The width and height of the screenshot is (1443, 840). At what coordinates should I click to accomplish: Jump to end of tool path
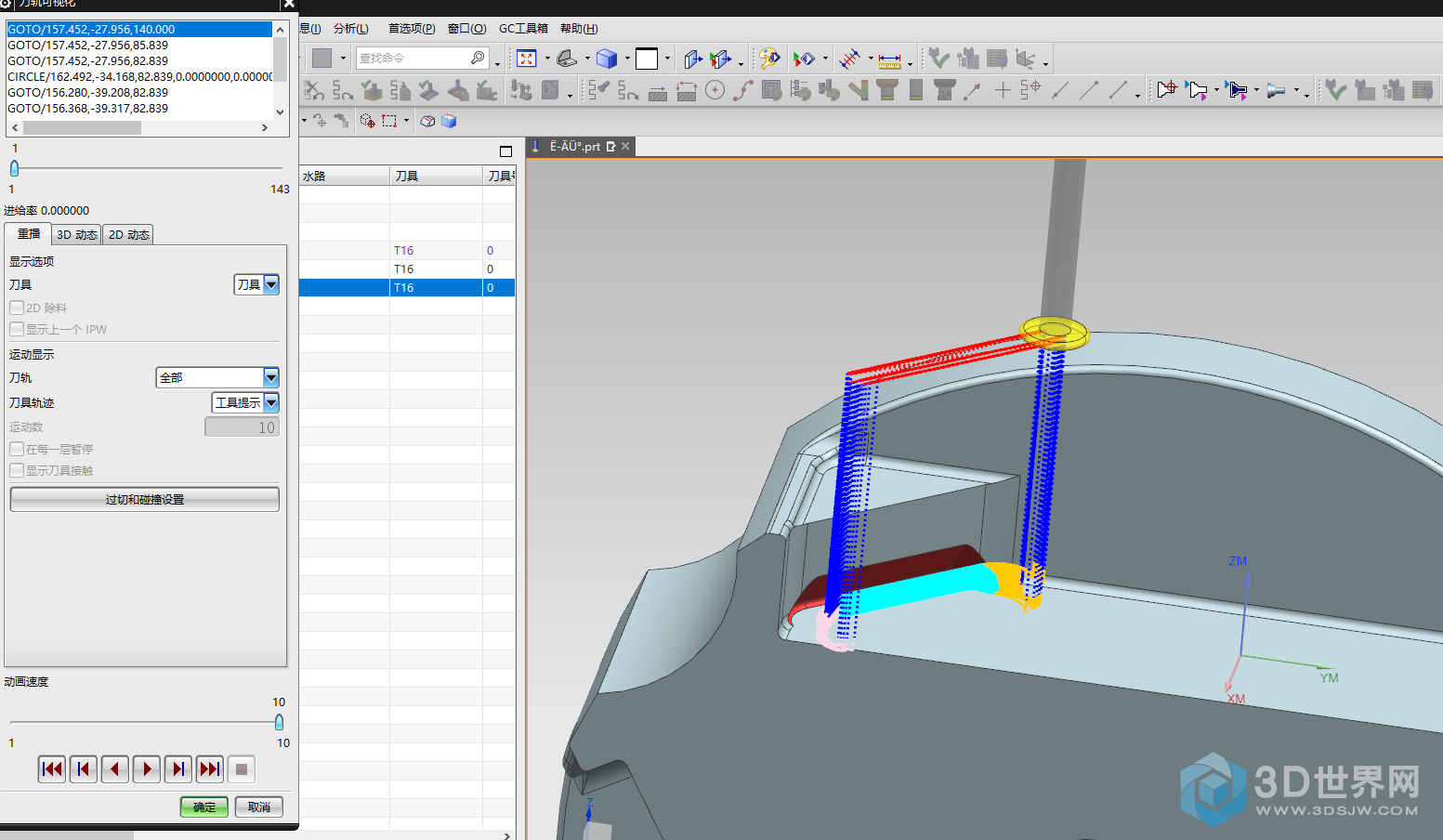coord(210,768)
